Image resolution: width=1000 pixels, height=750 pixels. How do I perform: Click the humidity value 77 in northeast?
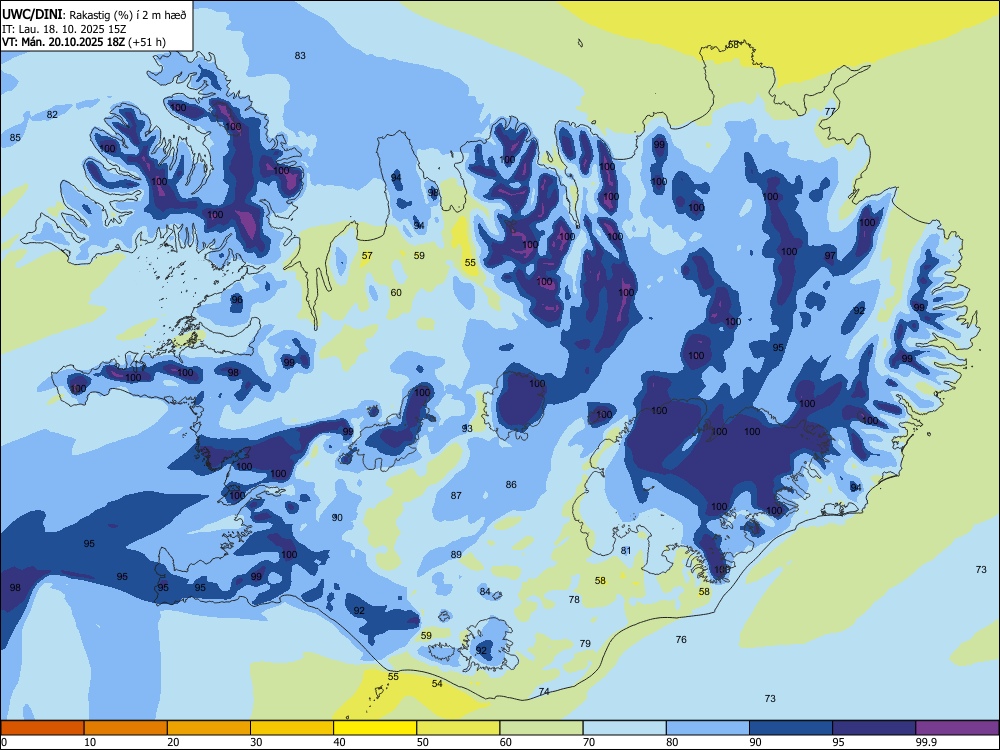pyautogui.click(x=830, y=111)
